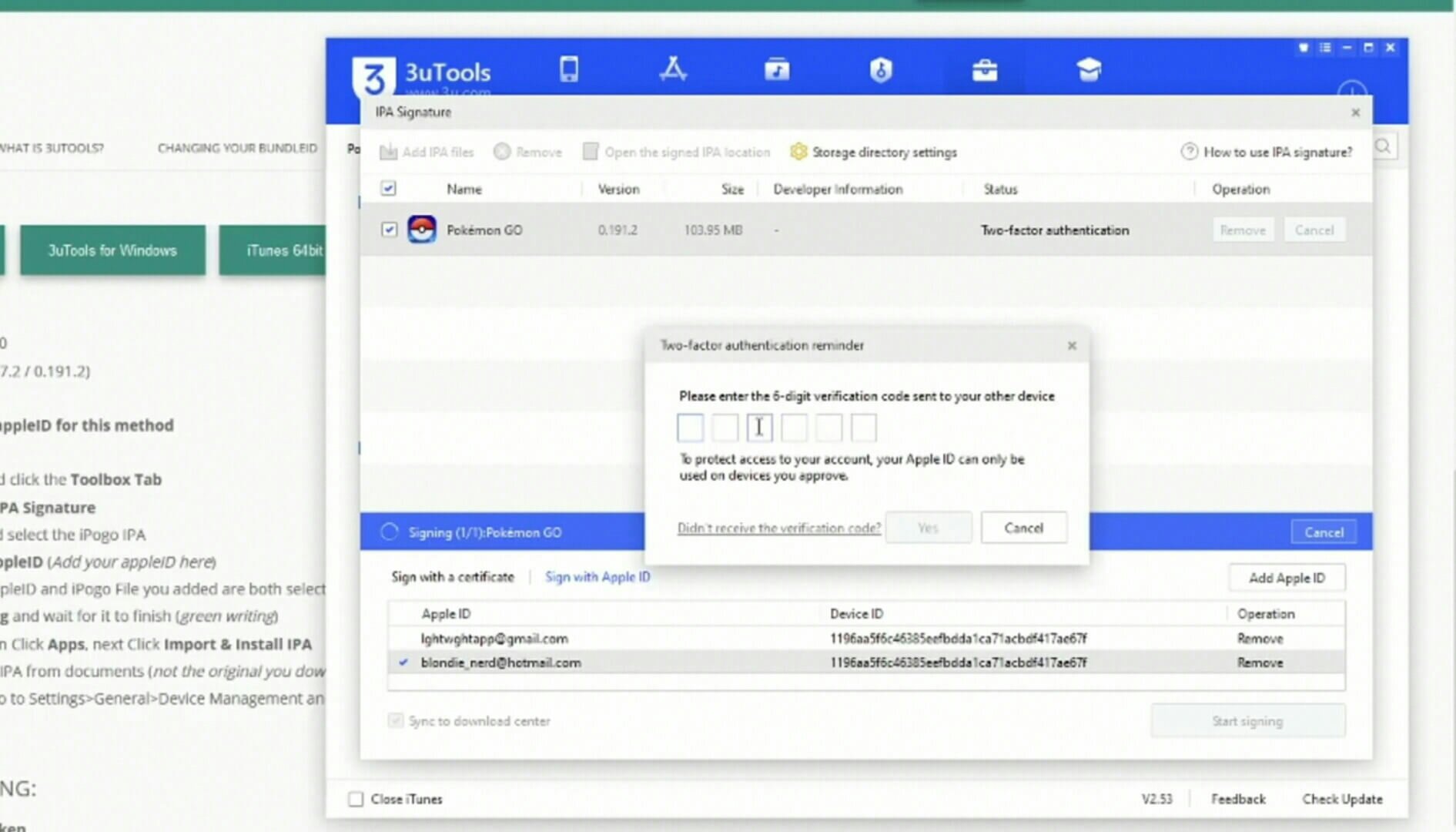1456x832 pixels.
Task: Switch to Sign with Apple ID tab
Action: tap(597, 577)
